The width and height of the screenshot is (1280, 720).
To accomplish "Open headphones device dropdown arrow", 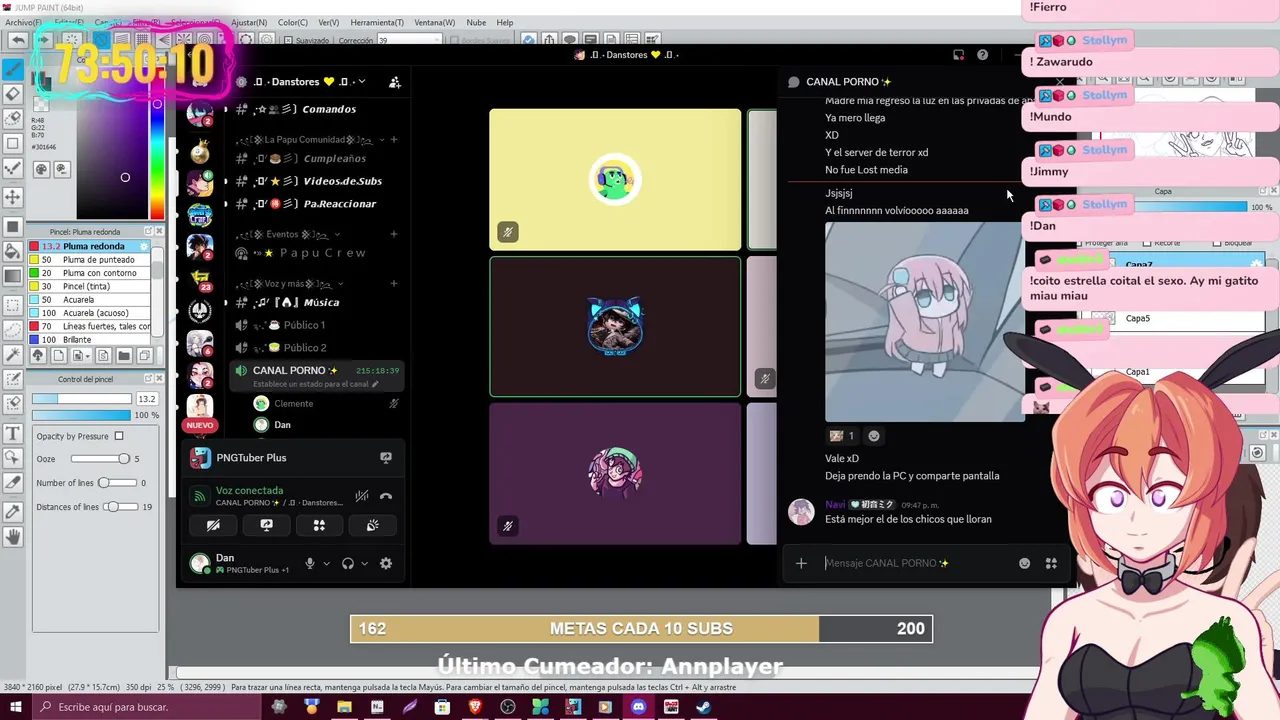I will click(x=364, y=563).
